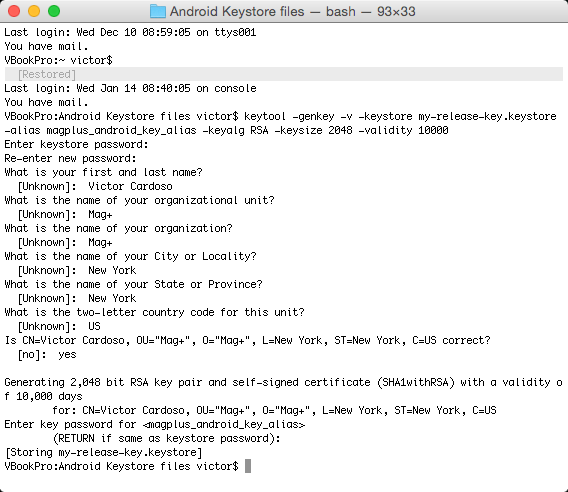Click the '-validity 10000' argument text
The width and height of the screenshot is (568, 492).
403,130
